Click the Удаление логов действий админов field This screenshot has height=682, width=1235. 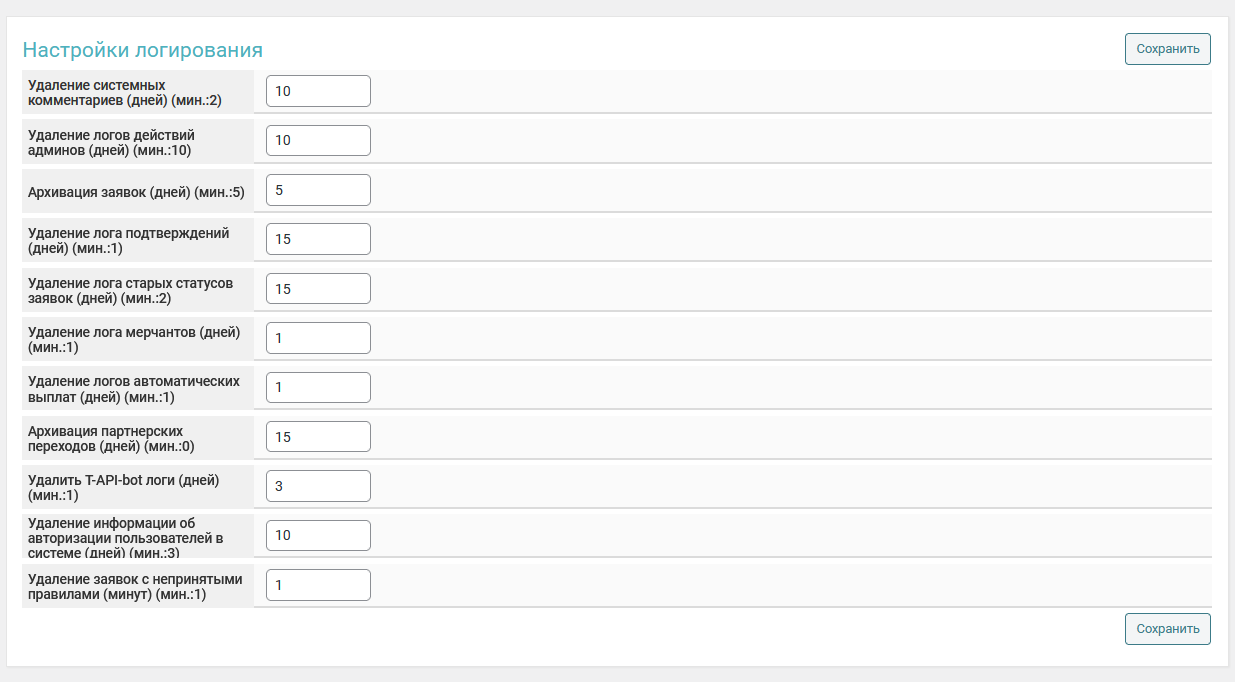coord(318,140)
